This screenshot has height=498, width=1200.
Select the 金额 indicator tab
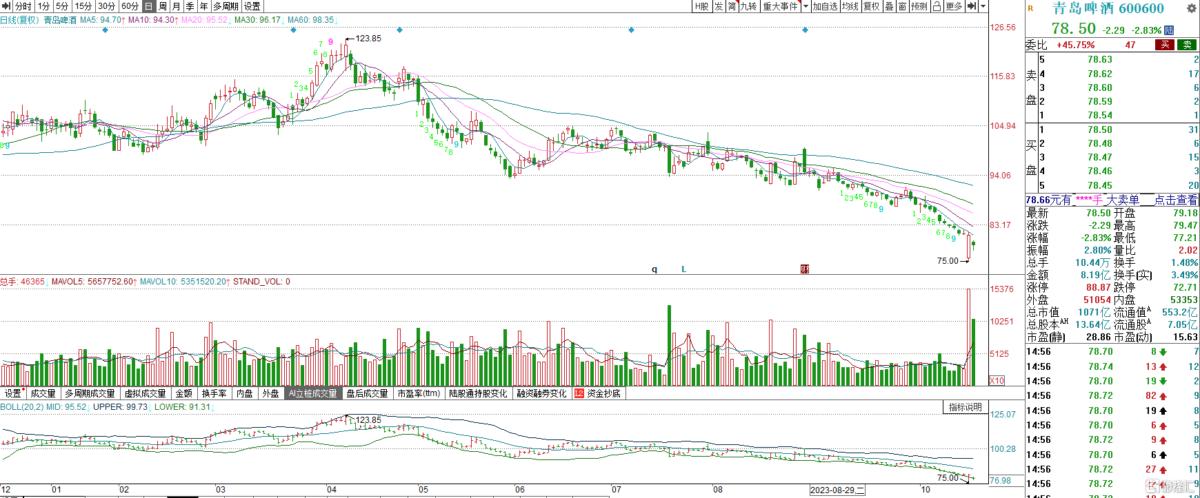(184, 394)
